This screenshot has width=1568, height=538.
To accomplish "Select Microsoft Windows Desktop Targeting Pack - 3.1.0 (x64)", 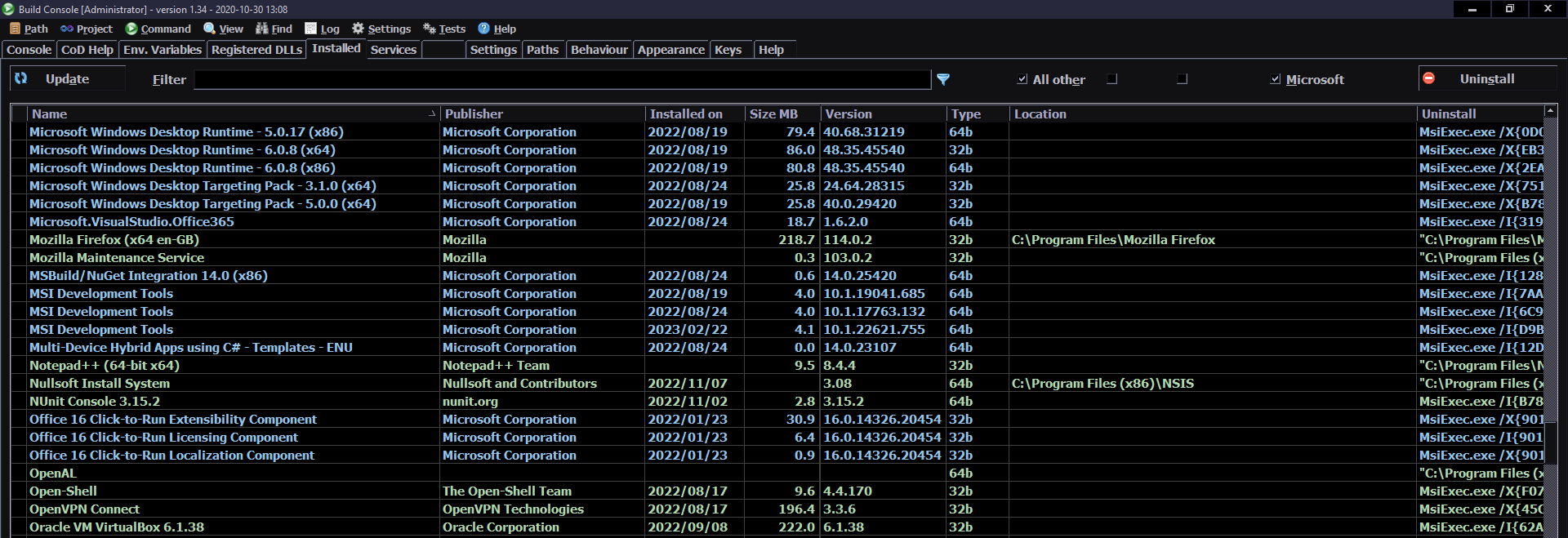I will pos(203,186).
